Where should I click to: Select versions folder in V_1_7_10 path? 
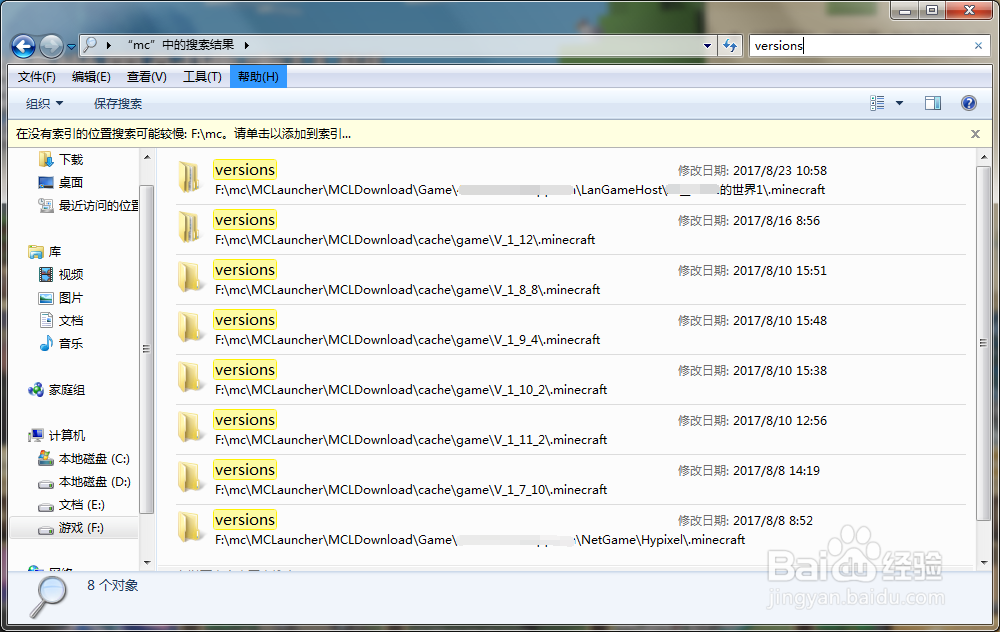(x=571, y=480)
